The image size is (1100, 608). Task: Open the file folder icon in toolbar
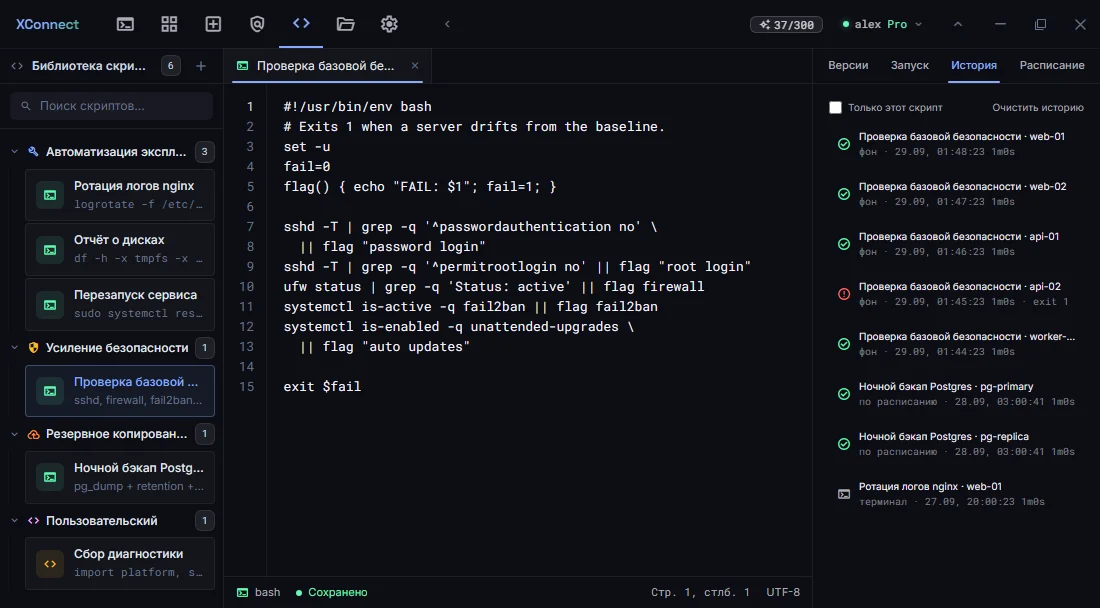(345, 25)
